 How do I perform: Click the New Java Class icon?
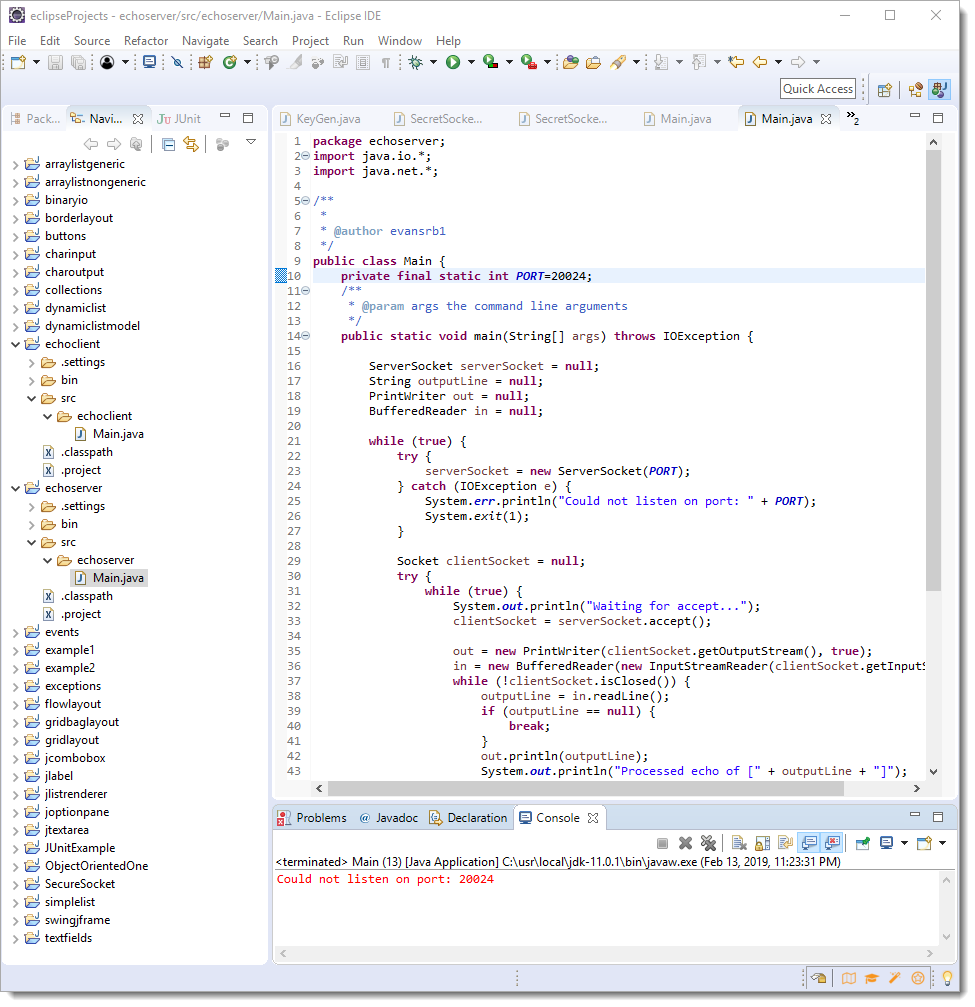click(x=230, y=62)
